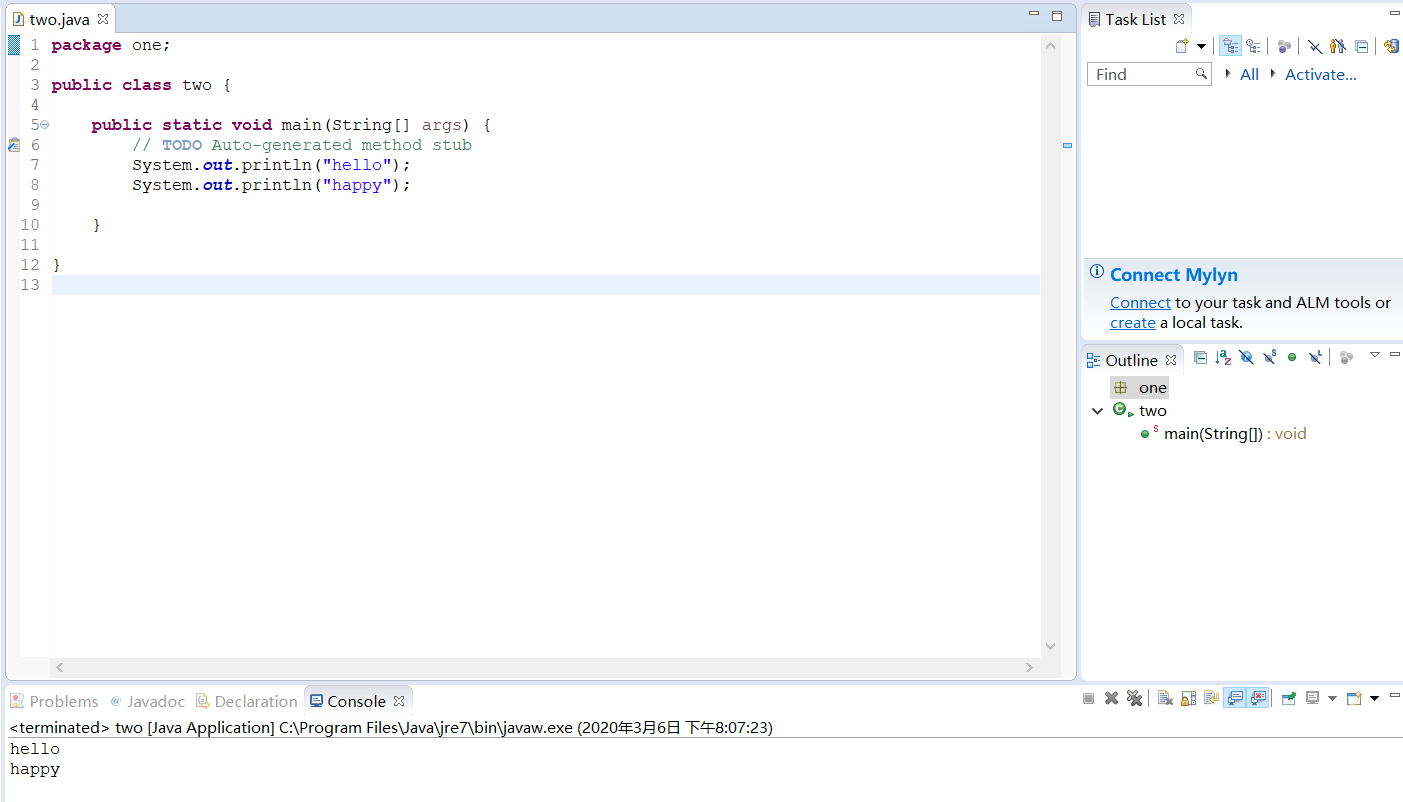This screenshot has height=802, width=1403.
Task: Select package one in the Outline
Action: pyautogui.click(x=1140, y=388)
